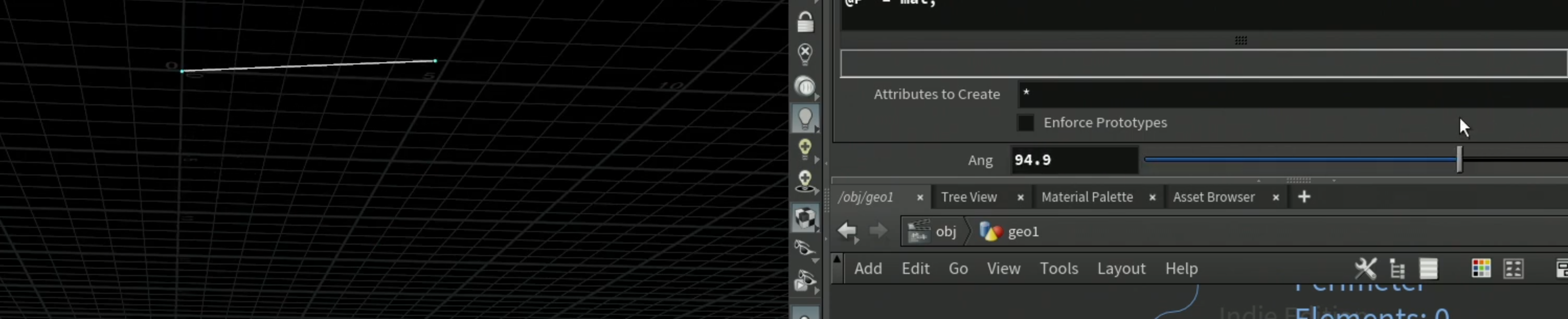Open the Edit menu
The image size is (1568, 319).
pyautogui.click(x=915, y=268)
